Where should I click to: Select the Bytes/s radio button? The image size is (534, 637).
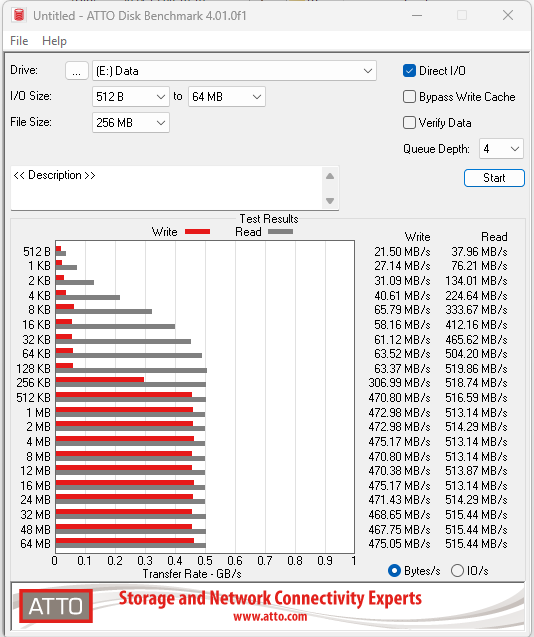click(x=394, y=571)
